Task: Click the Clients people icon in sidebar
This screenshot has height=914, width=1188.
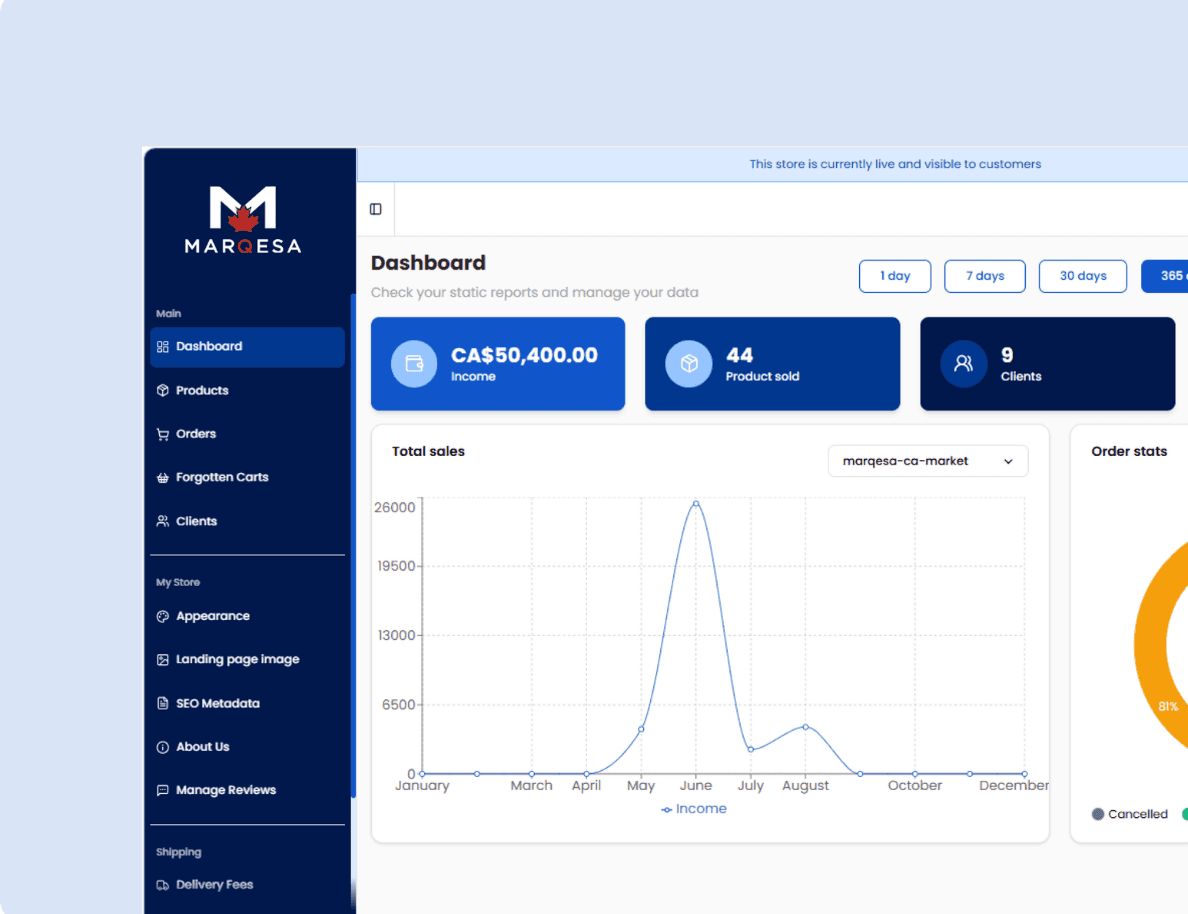Action: (163, 521)
